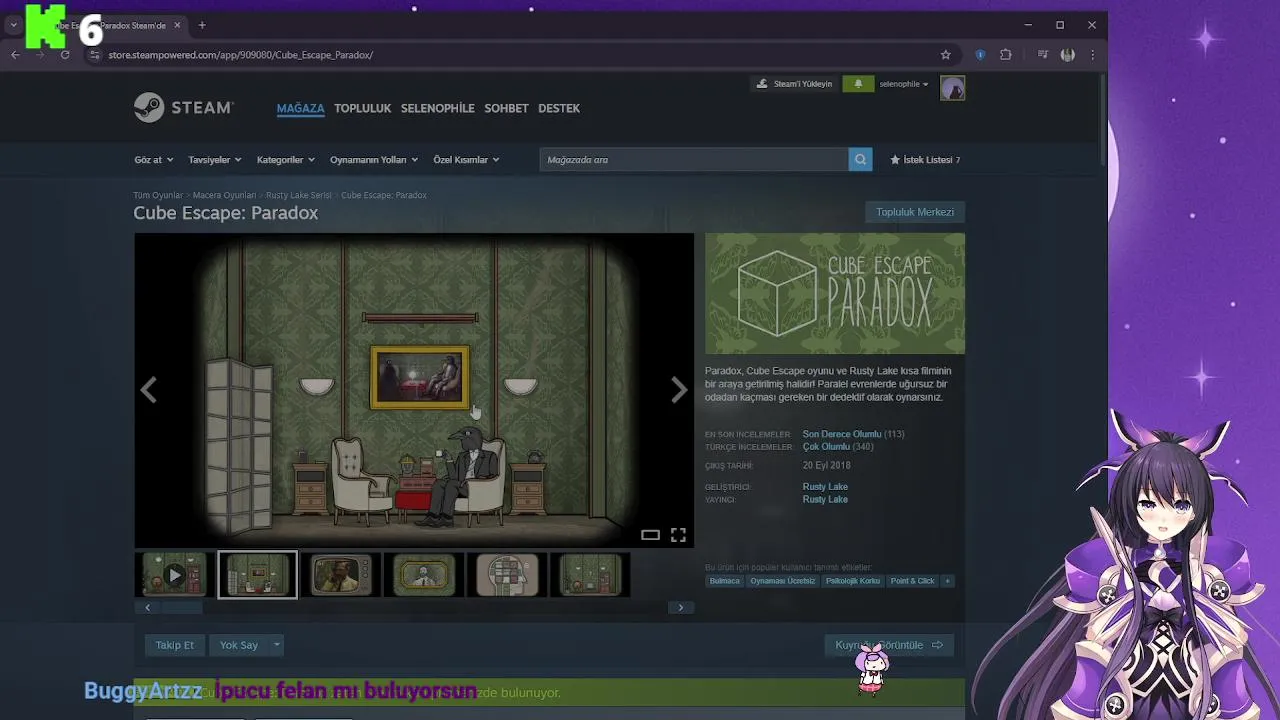Click the page vertical scrollbar
This screenshot has height=720, width=1280.
coord(1103,120)
